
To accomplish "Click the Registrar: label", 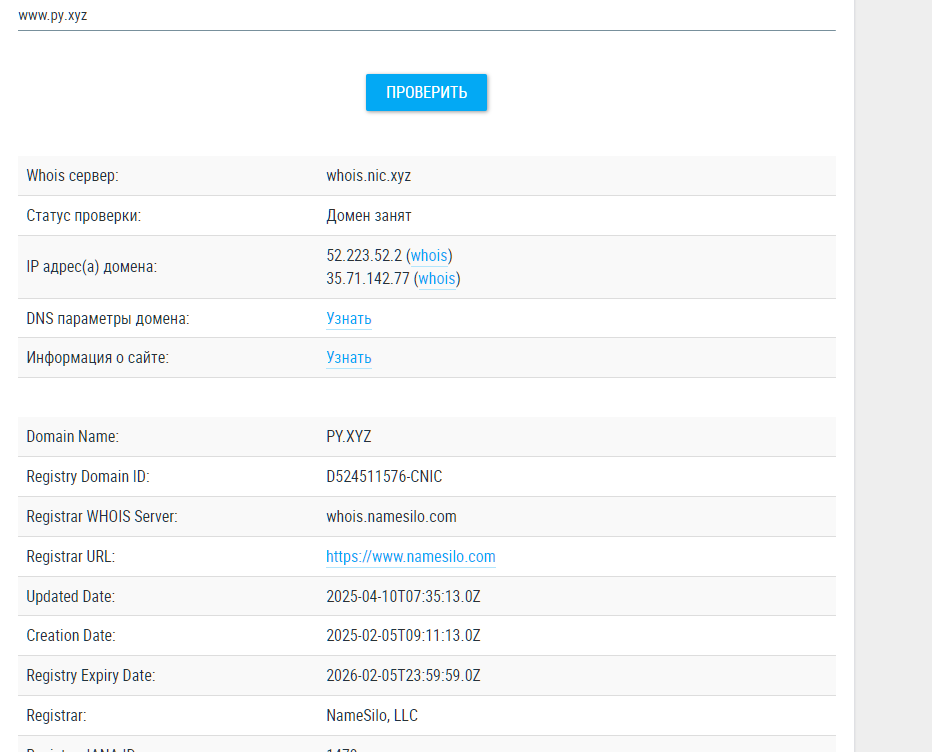I will pos(56,716).
